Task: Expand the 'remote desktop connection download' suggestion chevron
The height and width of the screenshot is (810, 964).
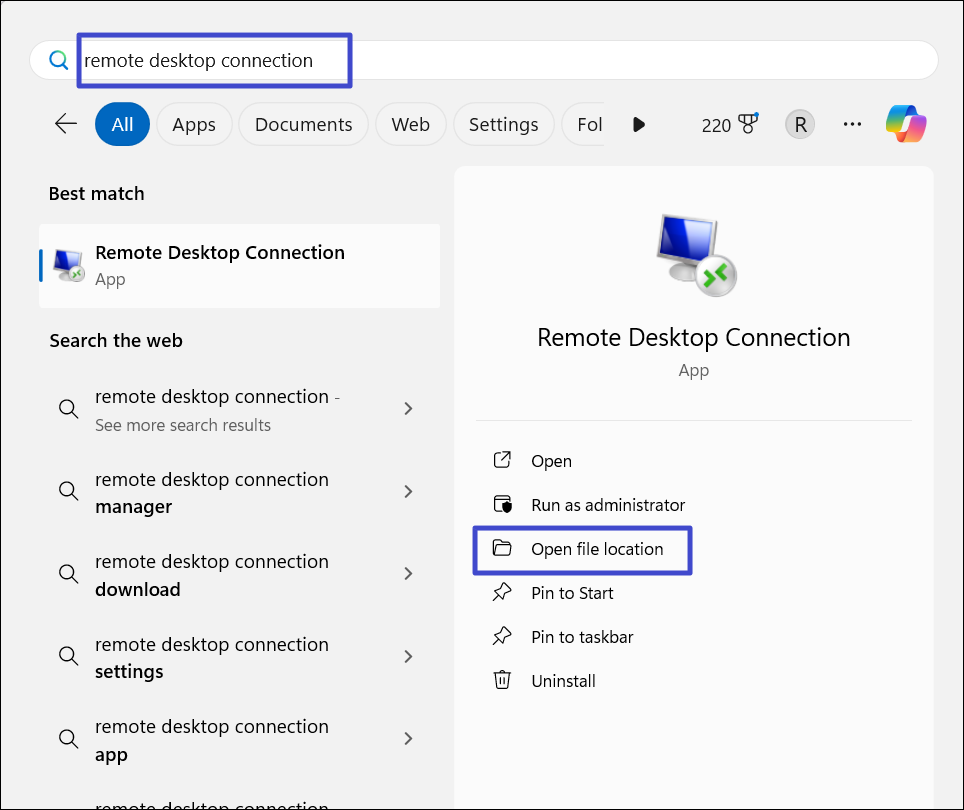Action: 408,574
